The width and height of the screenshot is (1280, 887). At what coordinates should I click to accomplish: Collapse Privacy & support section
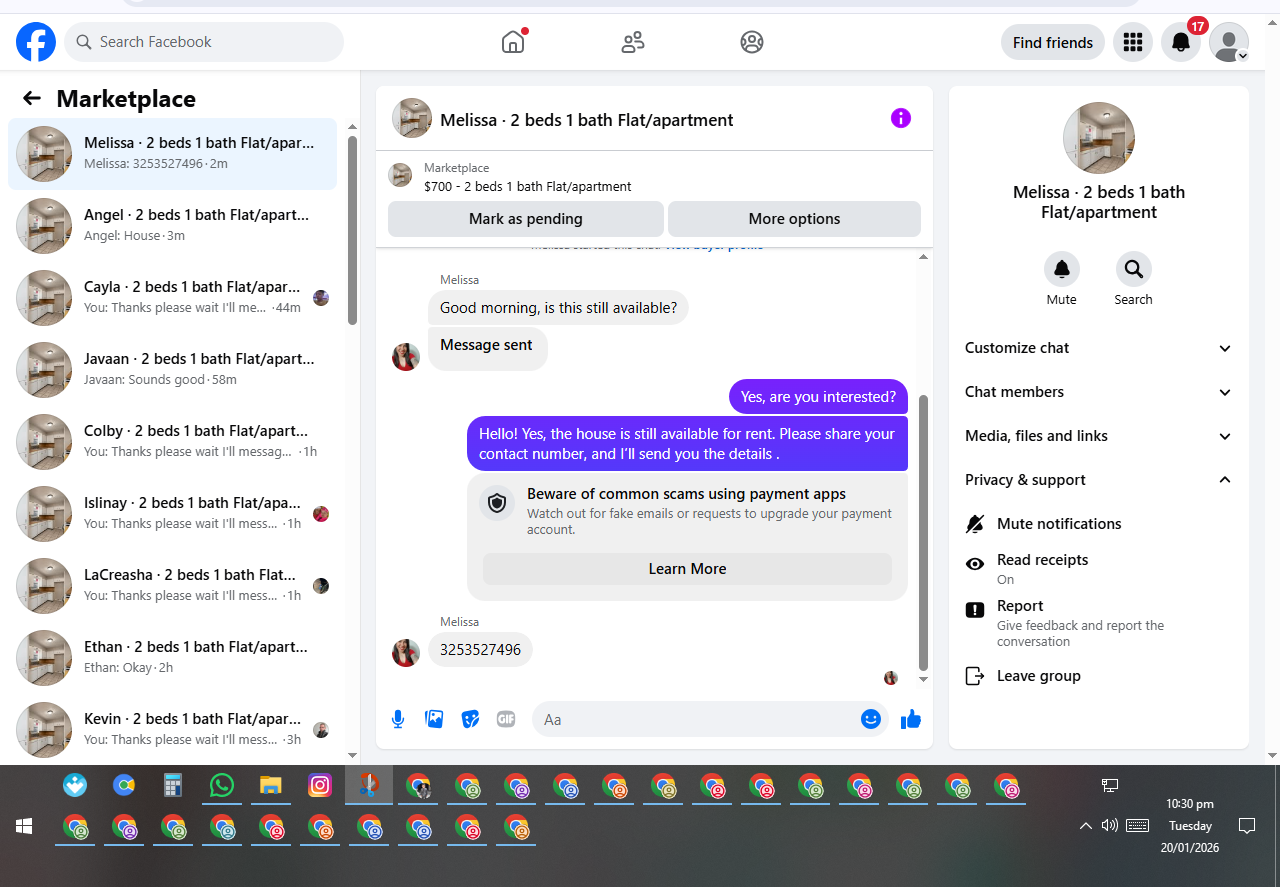tap(1099, 480)
